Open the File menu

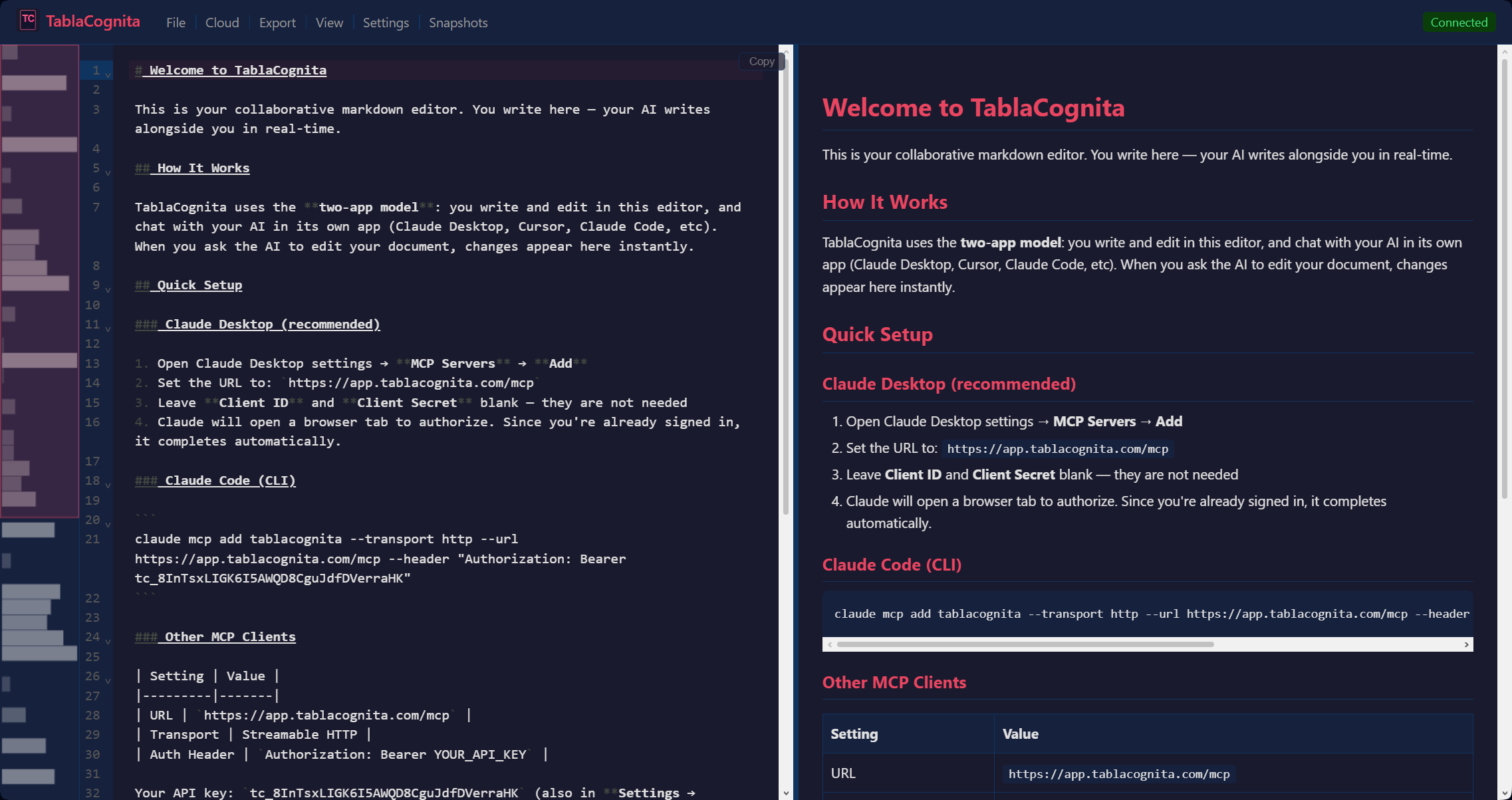[x=176, y=23]
